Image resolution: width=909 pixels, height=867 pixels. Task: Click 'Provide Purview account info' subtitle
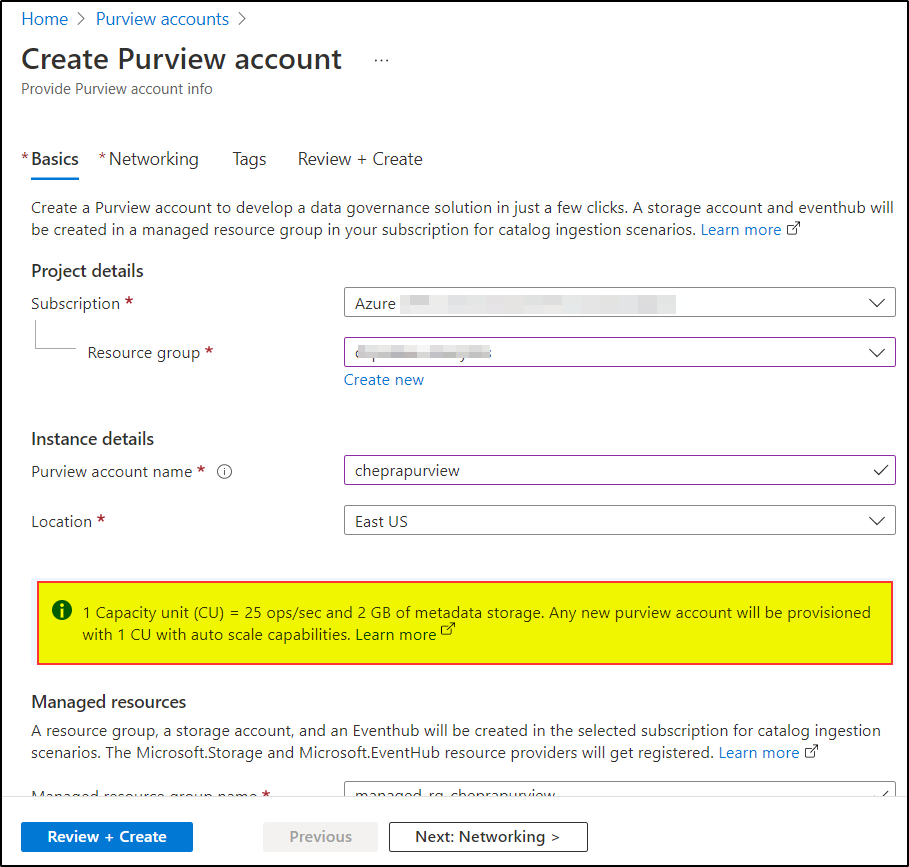117,89
